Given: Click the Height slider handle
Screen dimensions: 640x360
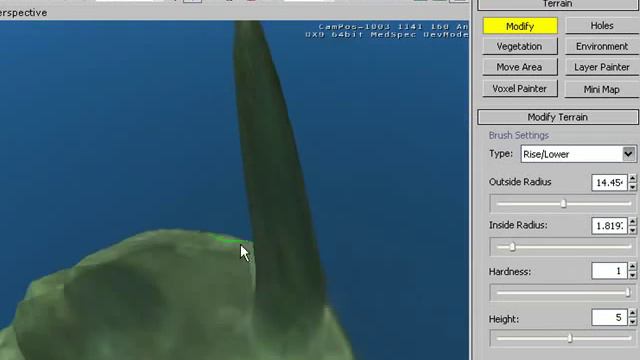Looking at the screenshot, I should tap(570, 338).
